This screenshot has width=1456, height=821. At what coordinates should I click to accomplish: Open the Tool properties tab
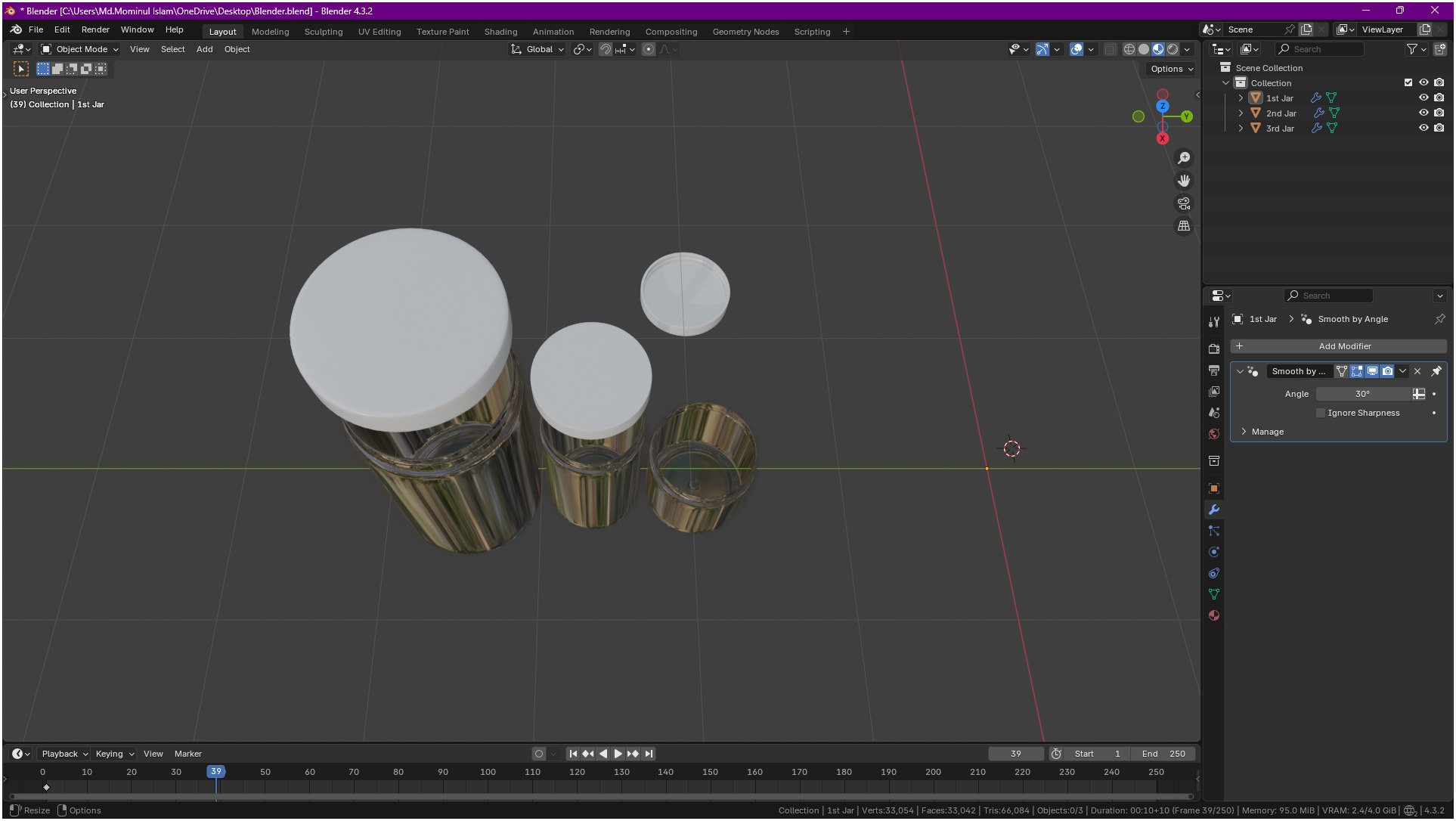[x=1214, y=322]
